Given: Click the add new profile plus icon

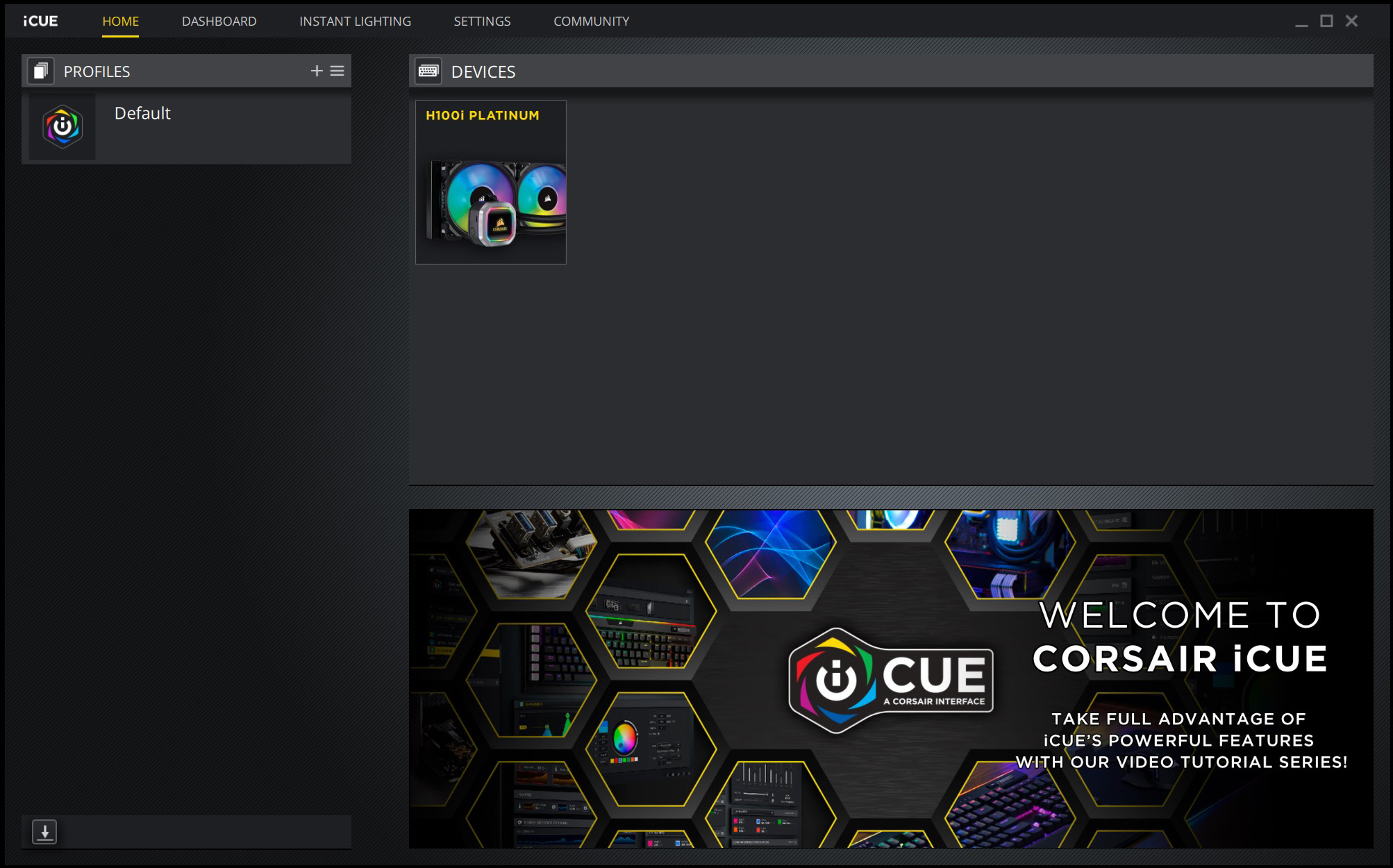Looking at the screenshot, I should 317,71.
